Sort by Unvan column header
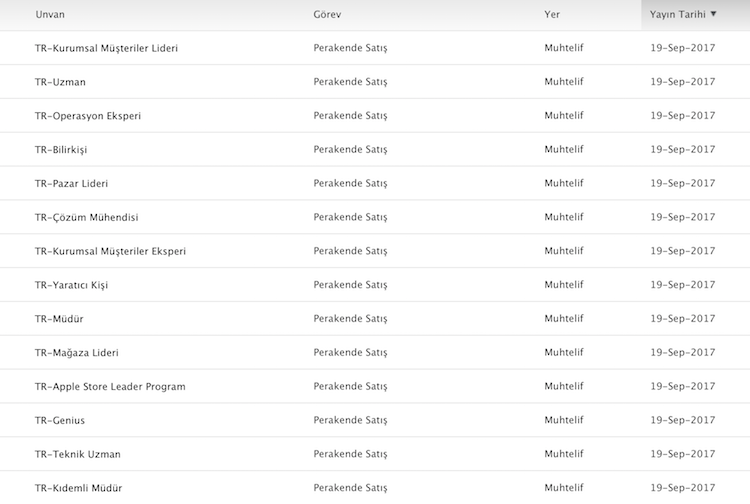The height and width of the screenshot is (504, 750). [50, 15]
